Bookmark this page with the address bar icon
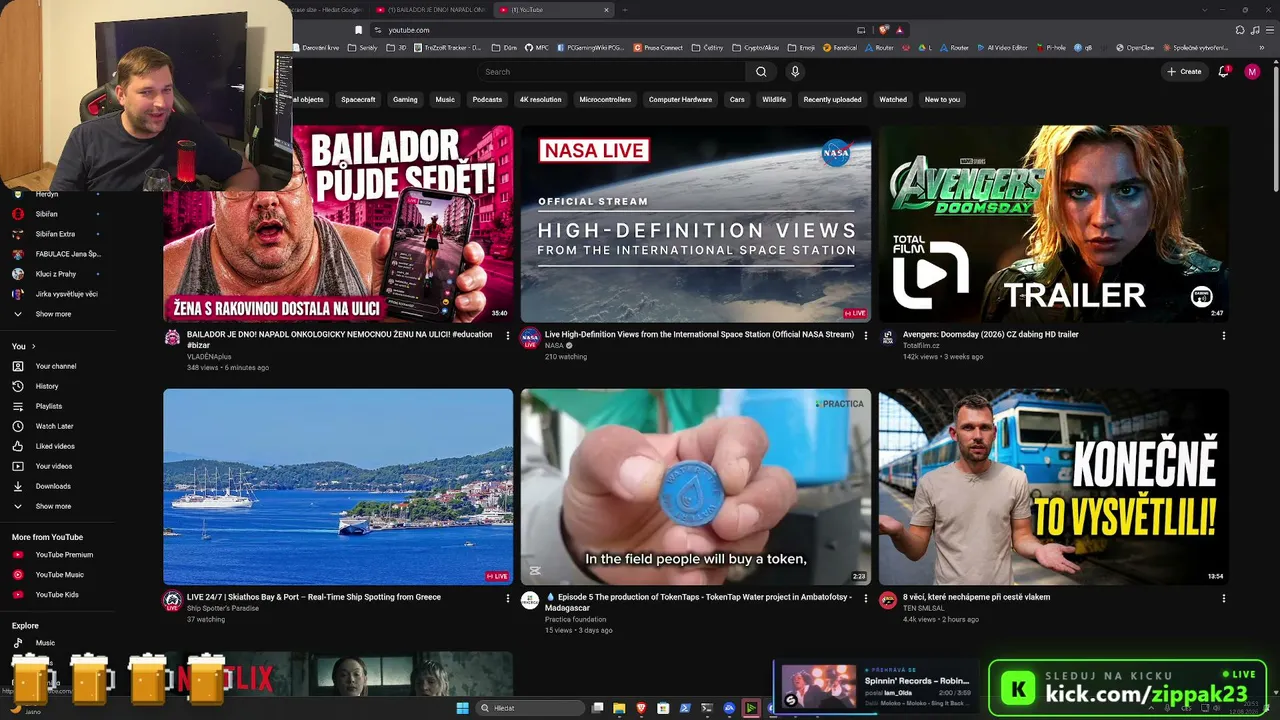Image resolution: width=1280 pixels, height=720 pixels. pos(358,30)
